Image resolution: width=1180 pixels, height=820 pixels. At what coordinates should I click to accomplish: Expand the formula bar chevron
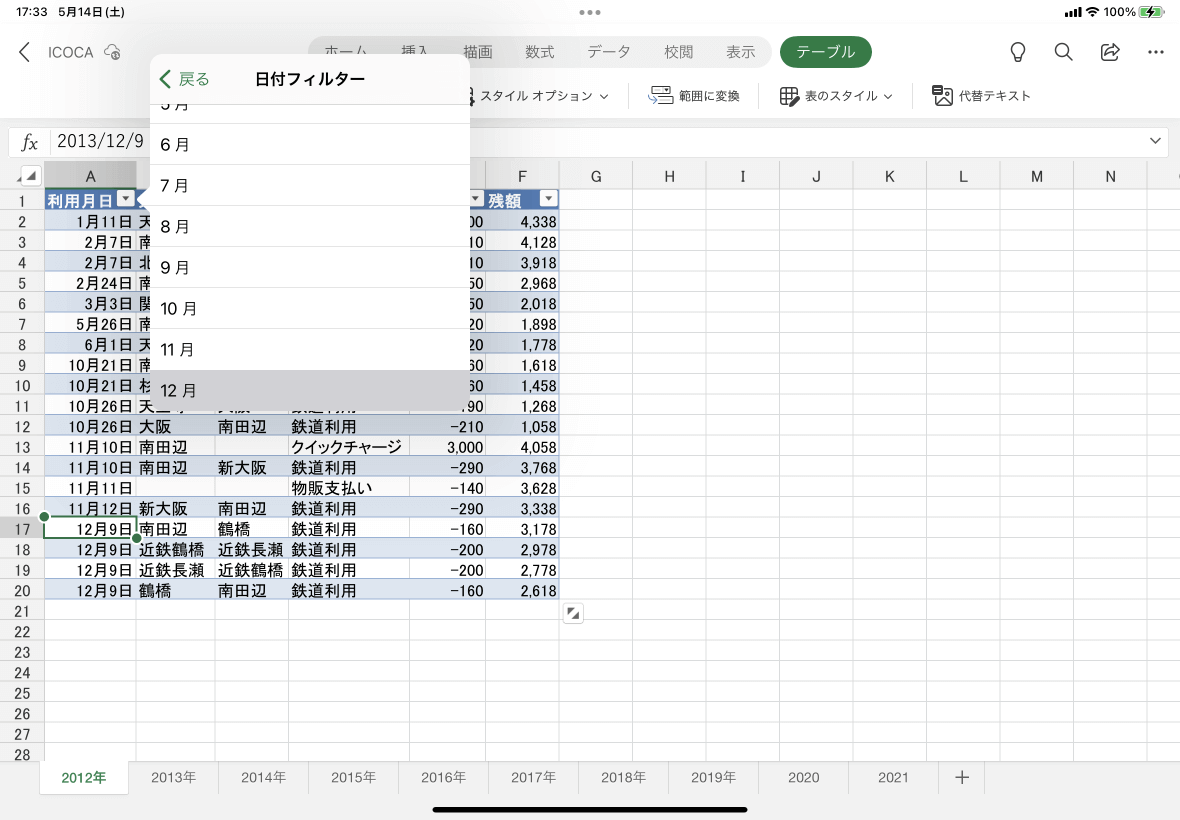(x=1155, y=141)
